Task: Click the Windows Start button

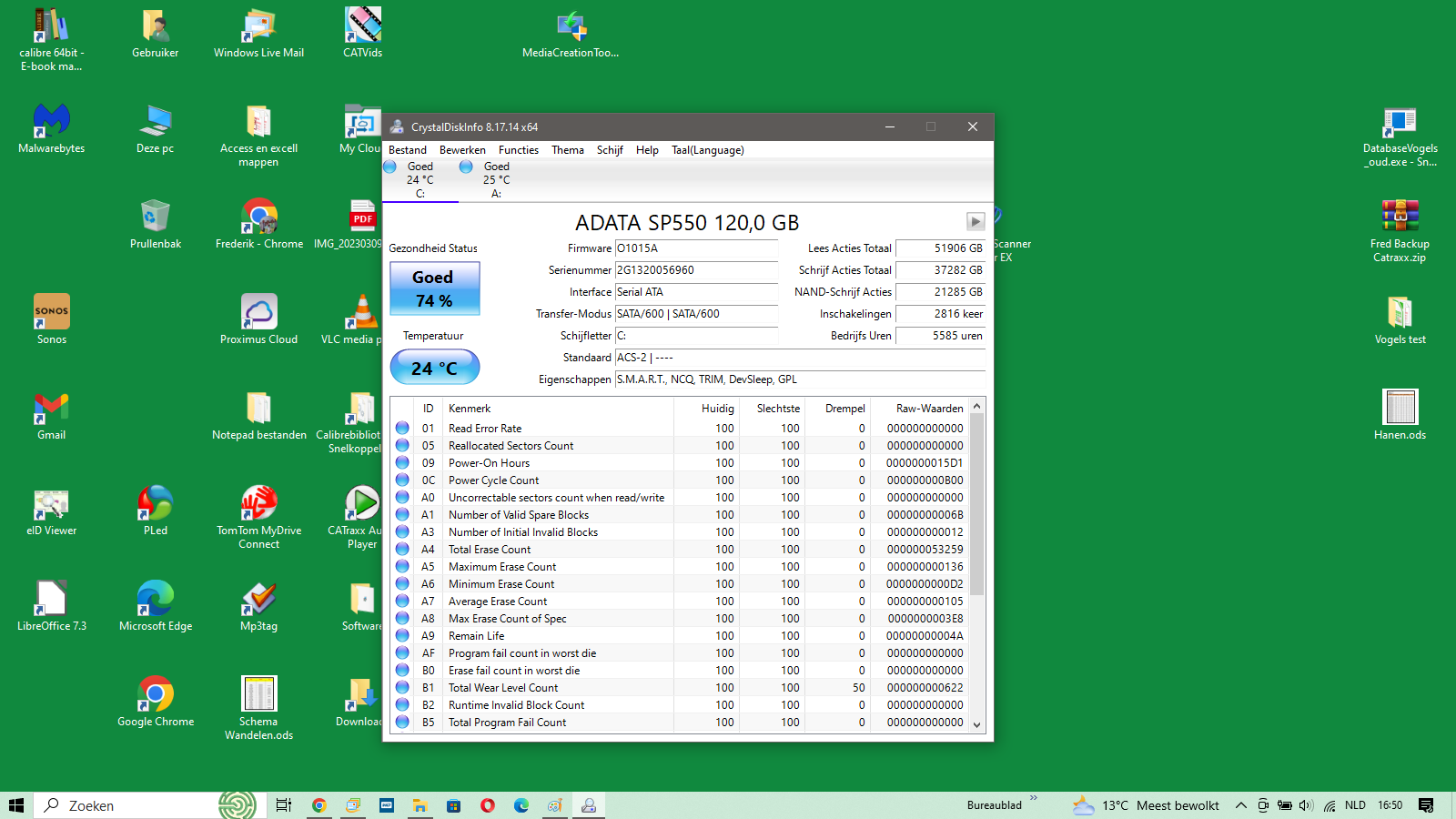Action: point(16,805)
